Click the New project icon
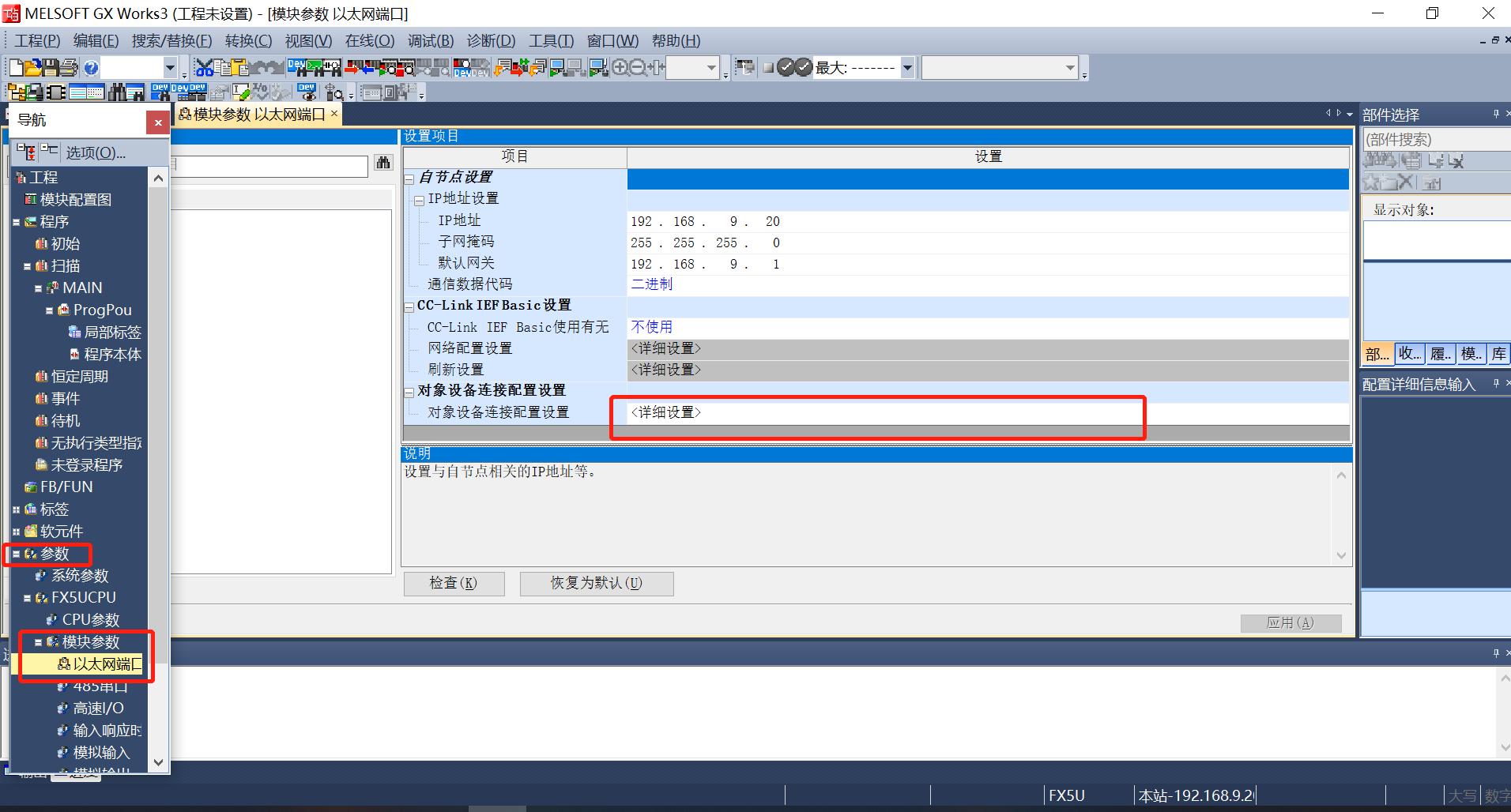 [x=16, y=68]
